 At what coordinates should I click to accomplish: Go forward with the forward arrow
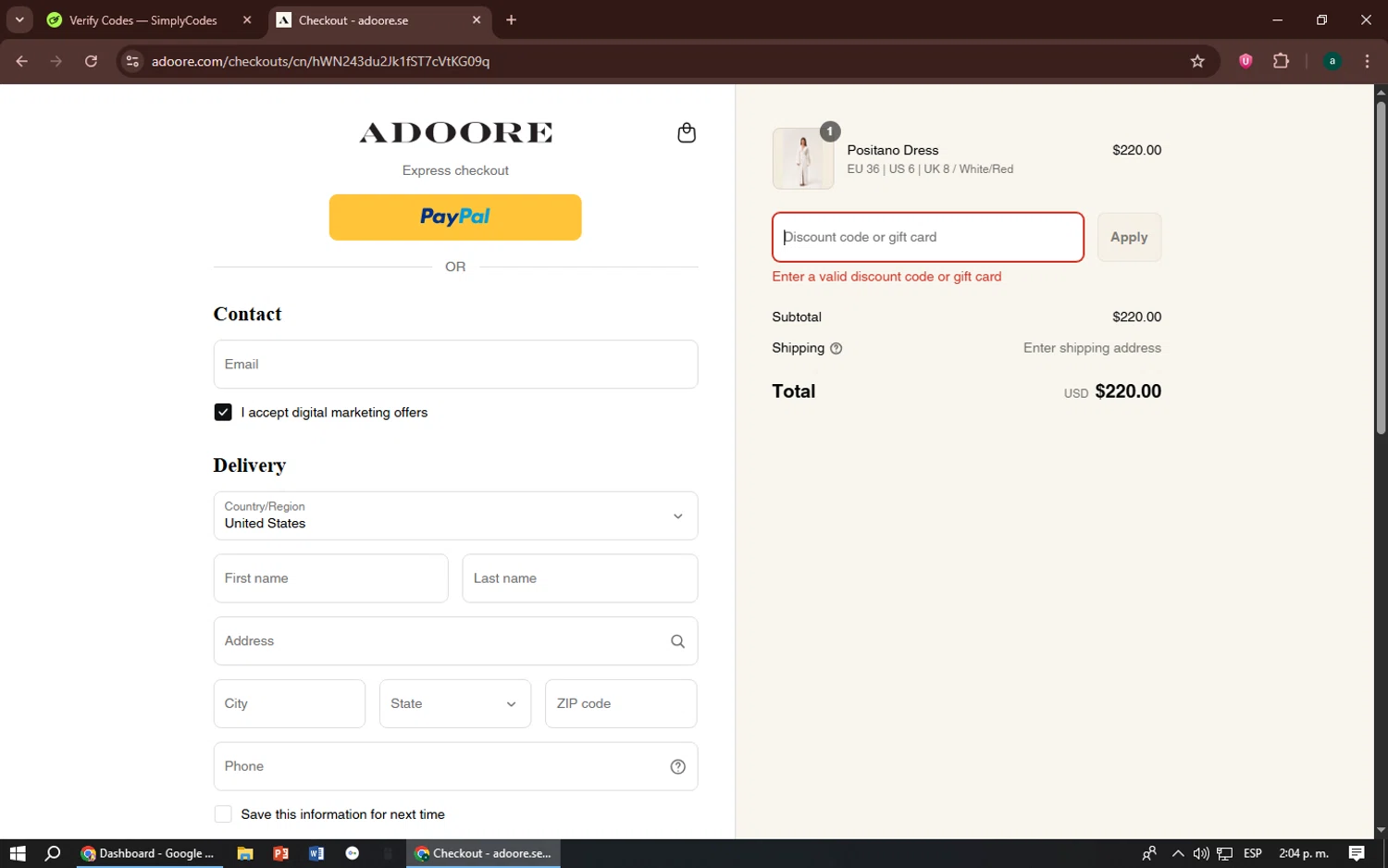click(x=56, y=61)
